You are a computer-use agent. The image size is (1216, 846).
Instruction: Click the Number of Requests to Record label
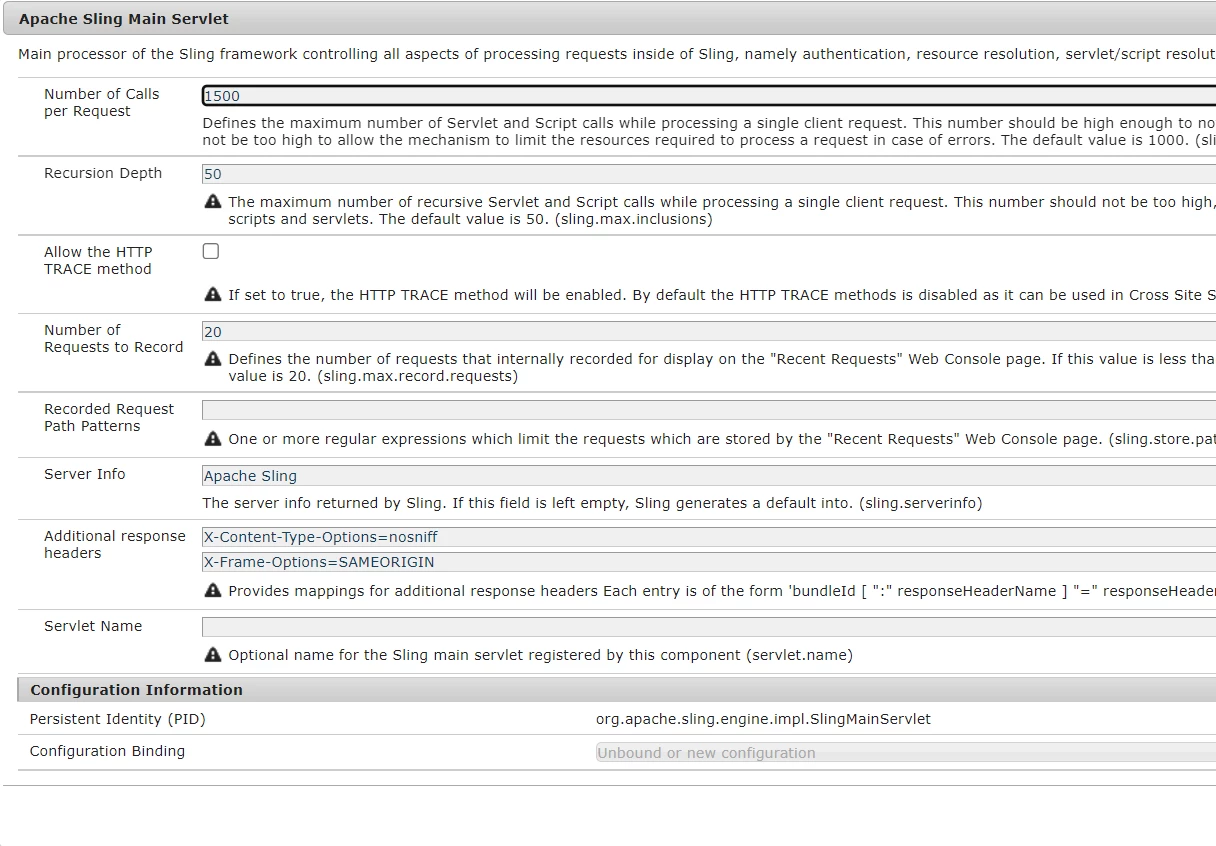[113, 338]
